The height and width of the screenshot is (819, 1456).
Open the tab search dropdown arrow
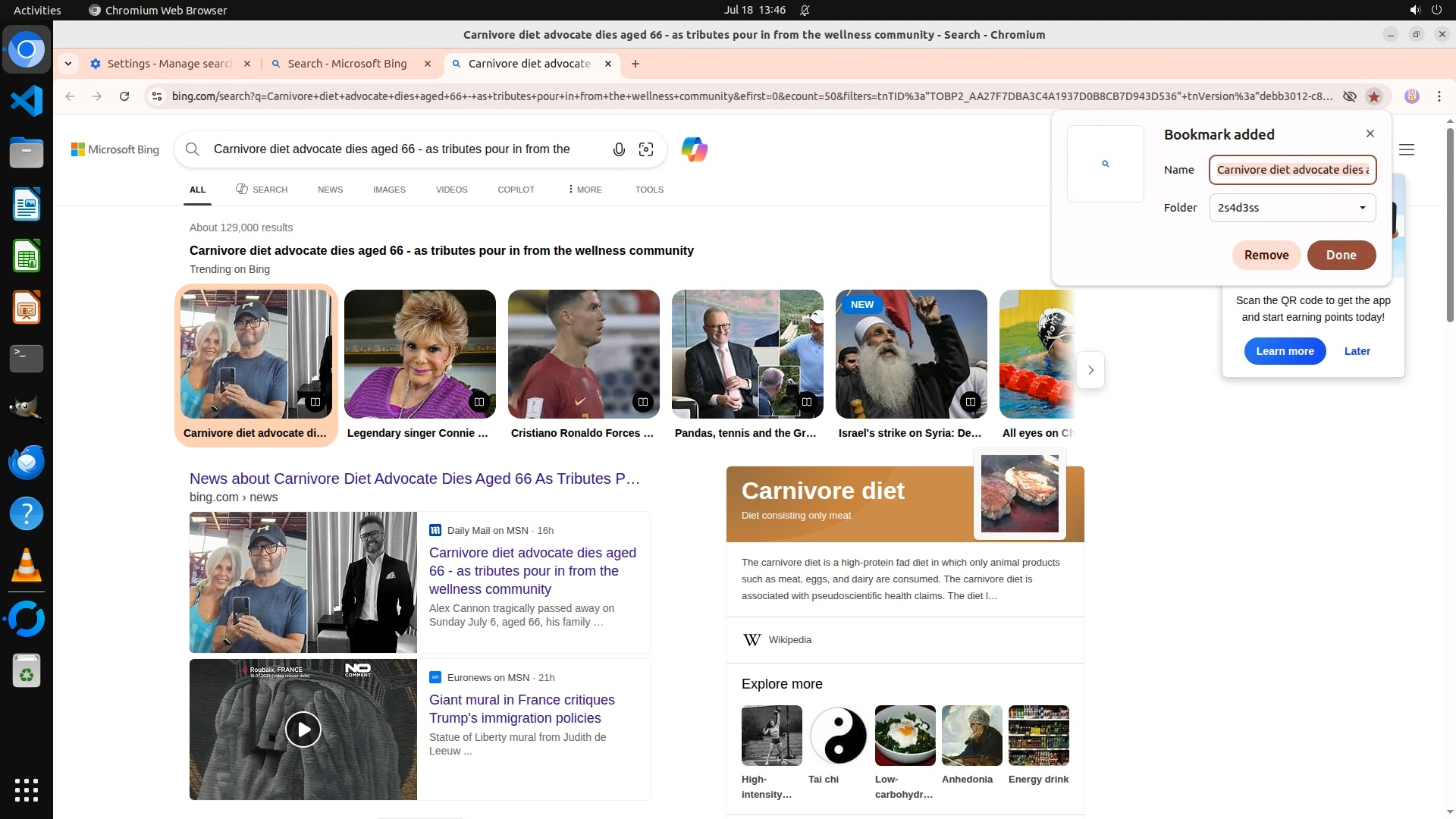tap(68, 64)
